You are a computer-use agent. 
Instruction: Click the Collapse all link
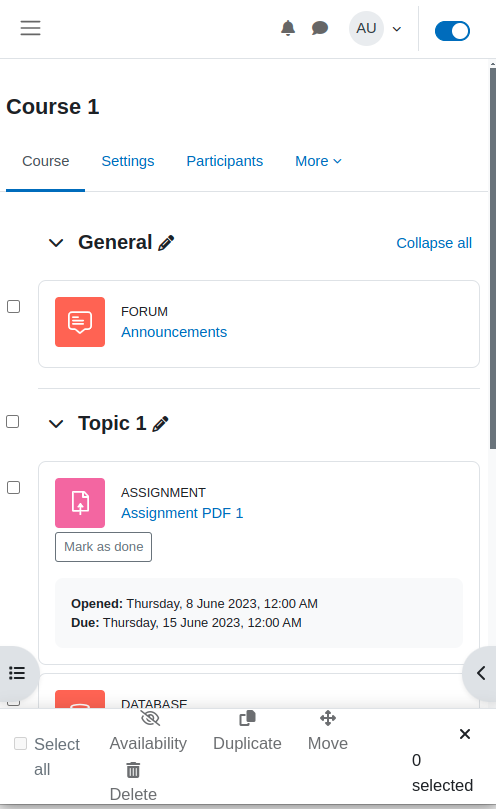(x=434, y=243)
